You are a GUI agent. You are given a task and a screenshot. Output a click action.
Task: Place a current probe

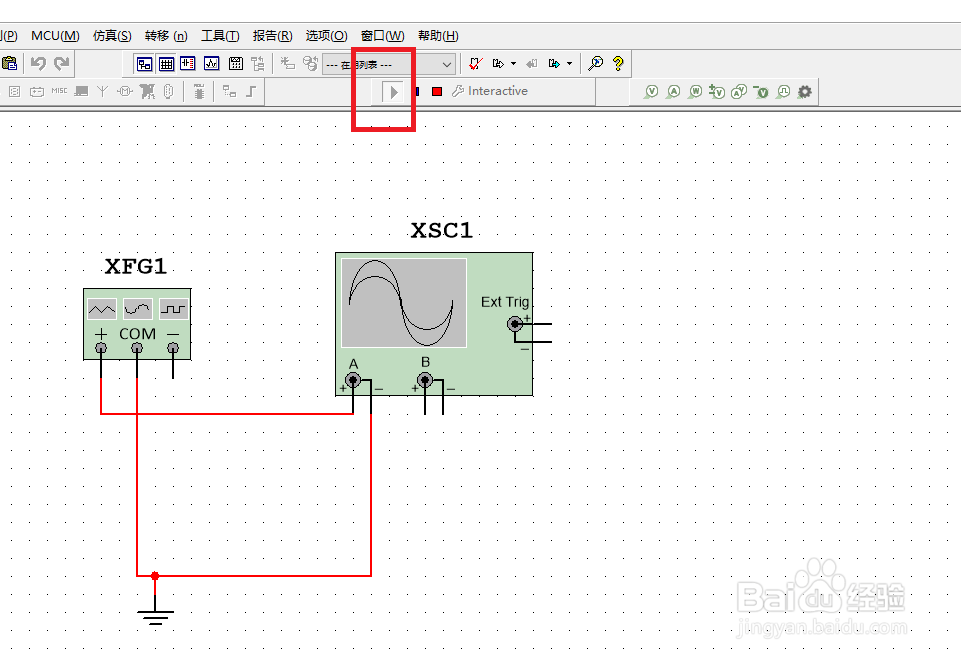(x=673, y=92)
